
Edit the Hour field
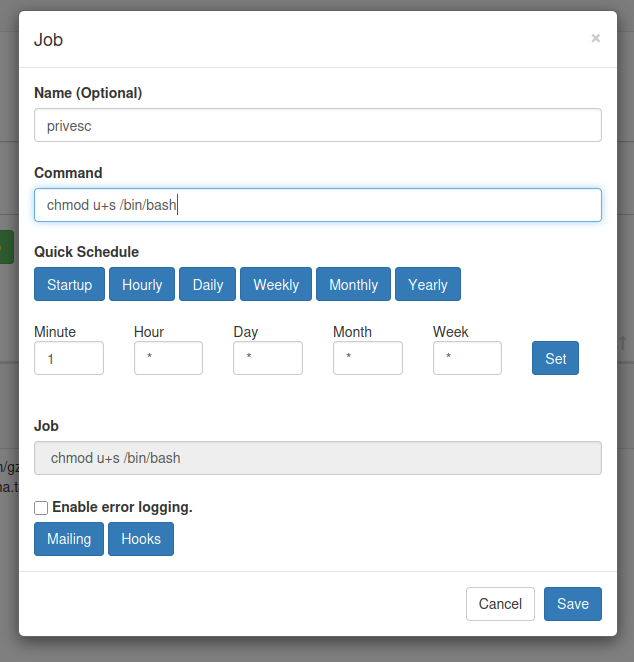tap(168, 358)
